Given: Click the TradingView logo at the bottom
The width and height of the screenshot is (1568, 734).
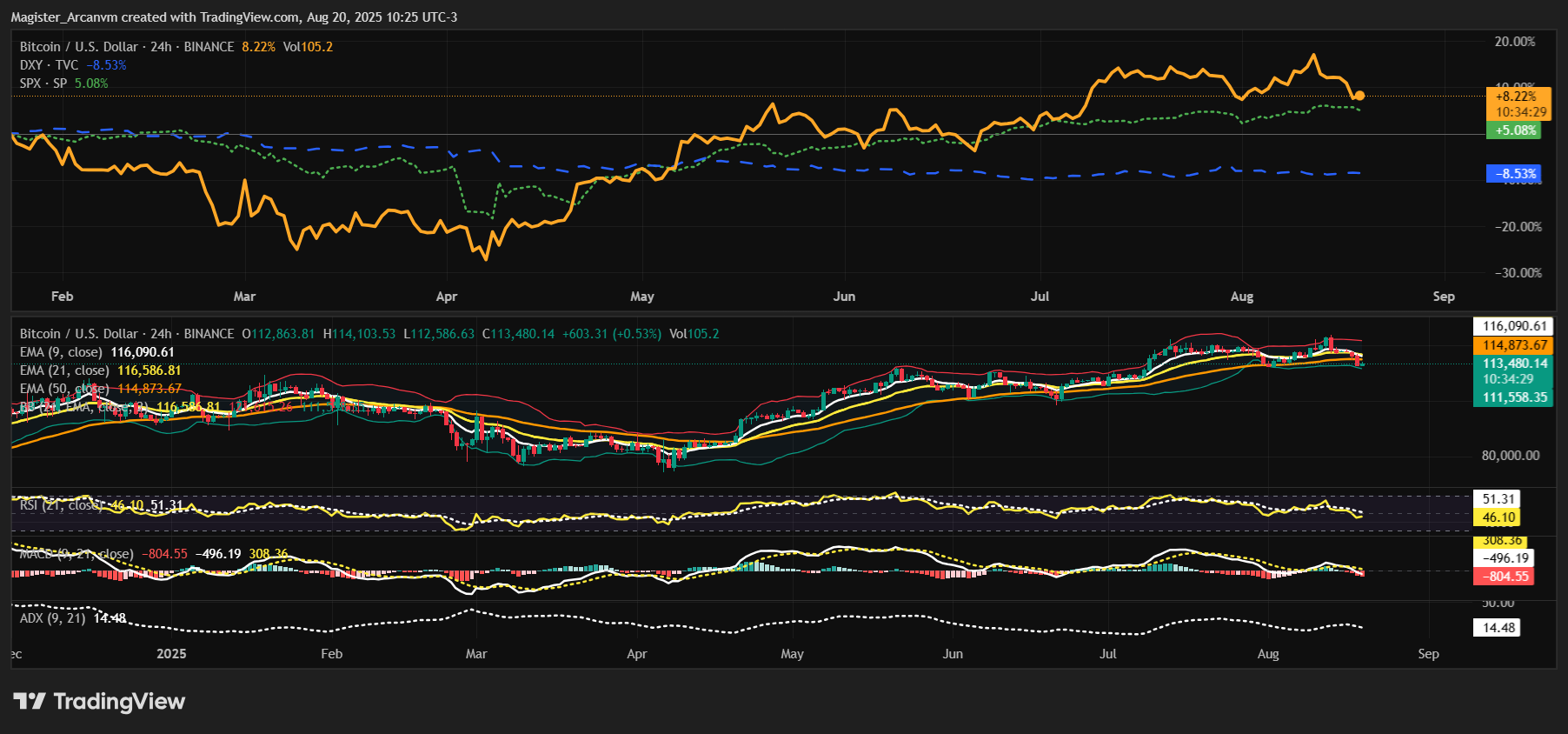Looking at the screenshot, I should [99, 701].
